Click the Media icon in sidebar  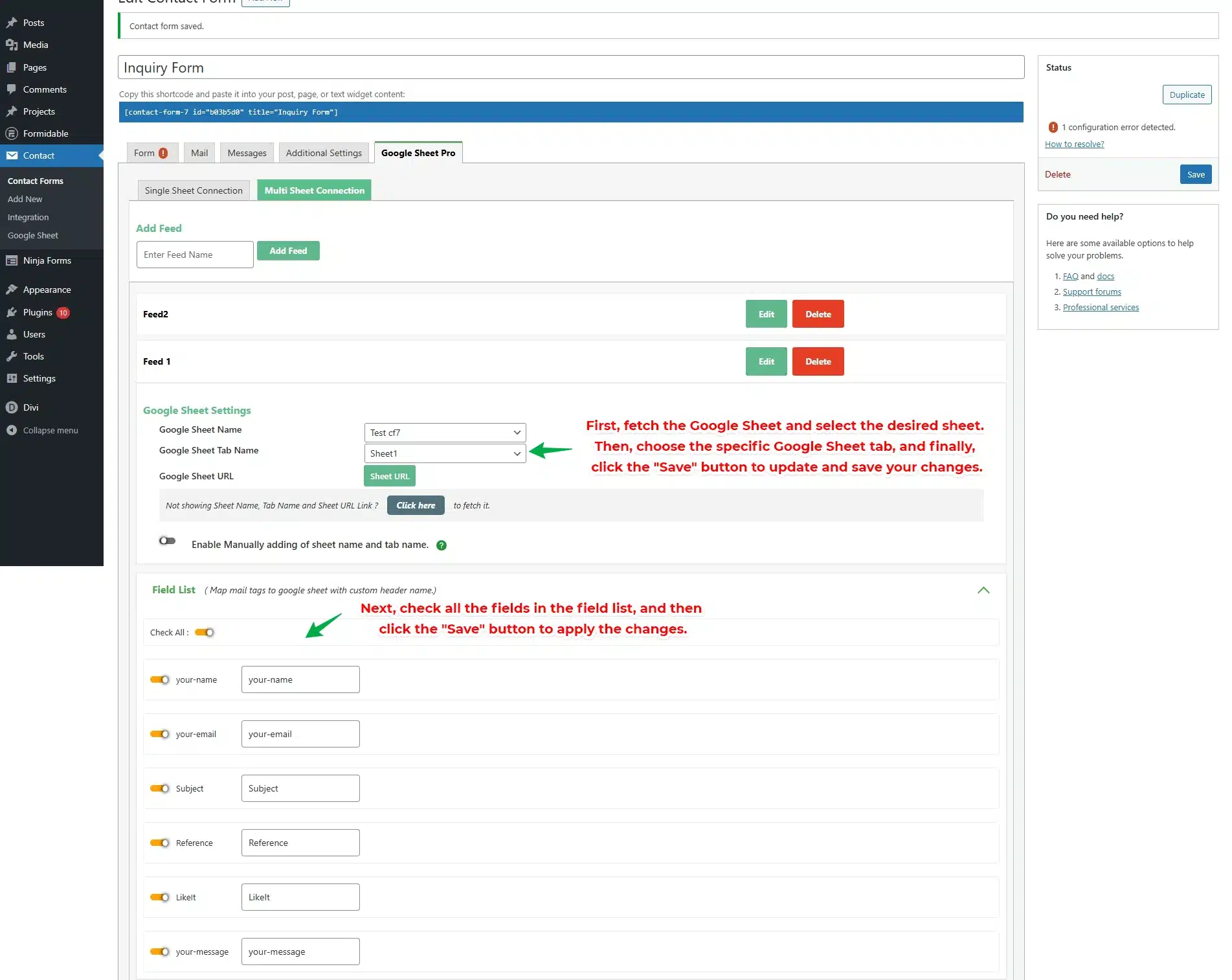tap(12, 45)
